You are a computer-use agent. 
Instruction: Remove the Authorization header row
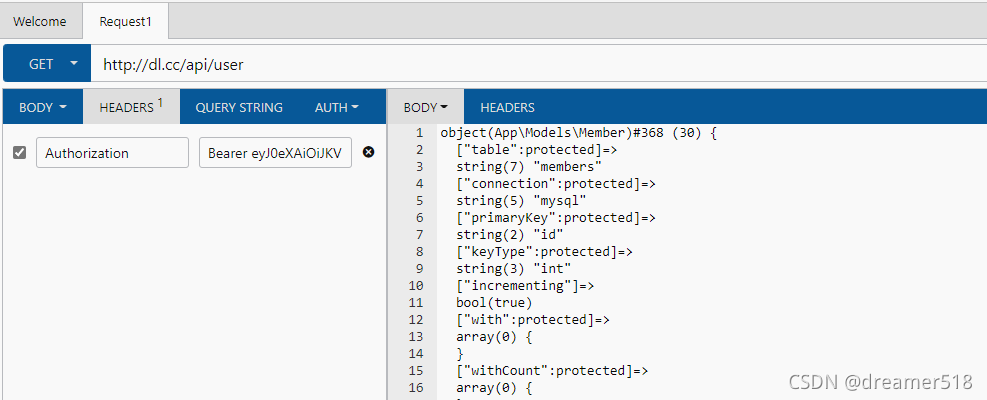point(369,152)
